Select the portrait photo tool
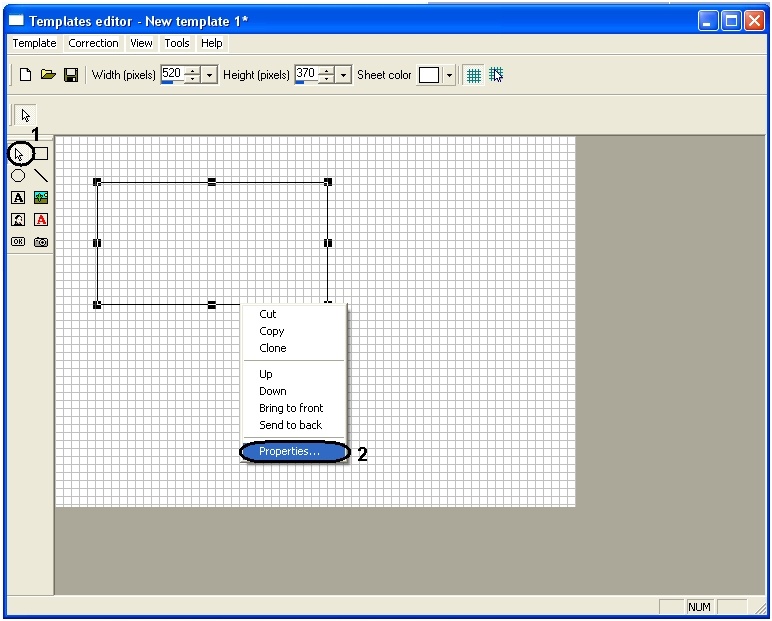The height and width of the screenshot is (621, 772). [18, 220]
